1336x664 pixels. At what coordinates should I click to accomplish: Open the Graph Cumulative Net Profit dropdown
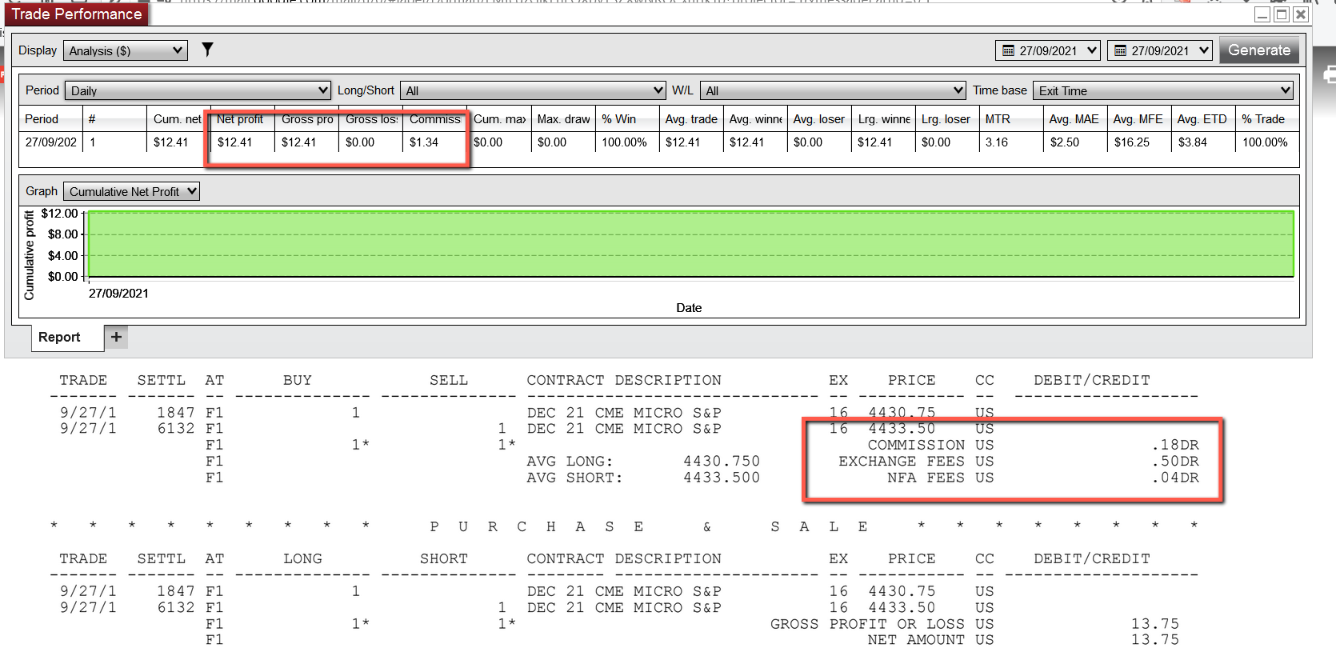[x=131, y=191]
